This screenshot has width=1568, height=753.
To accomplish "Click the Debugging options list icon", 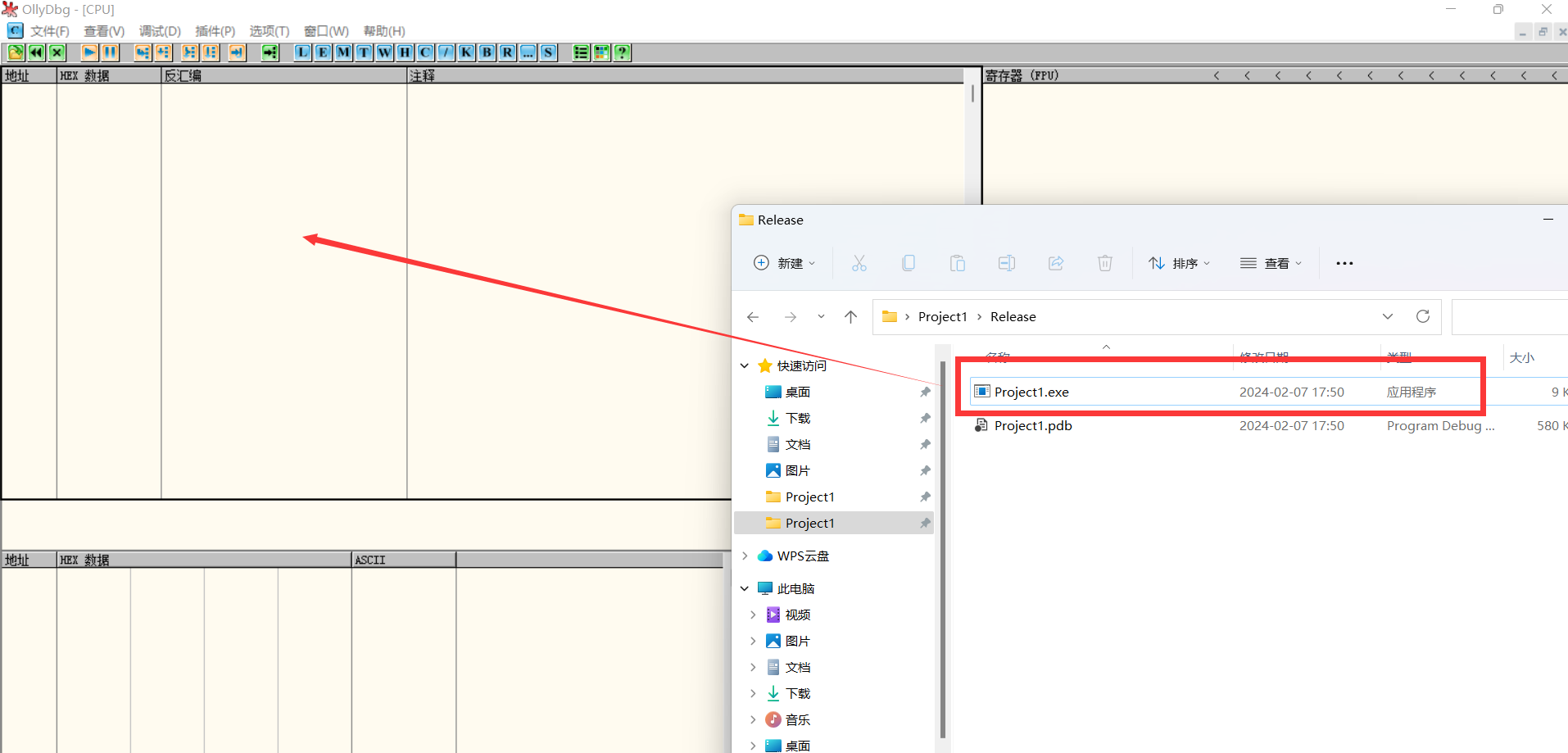I will click(x=581, y=52).
